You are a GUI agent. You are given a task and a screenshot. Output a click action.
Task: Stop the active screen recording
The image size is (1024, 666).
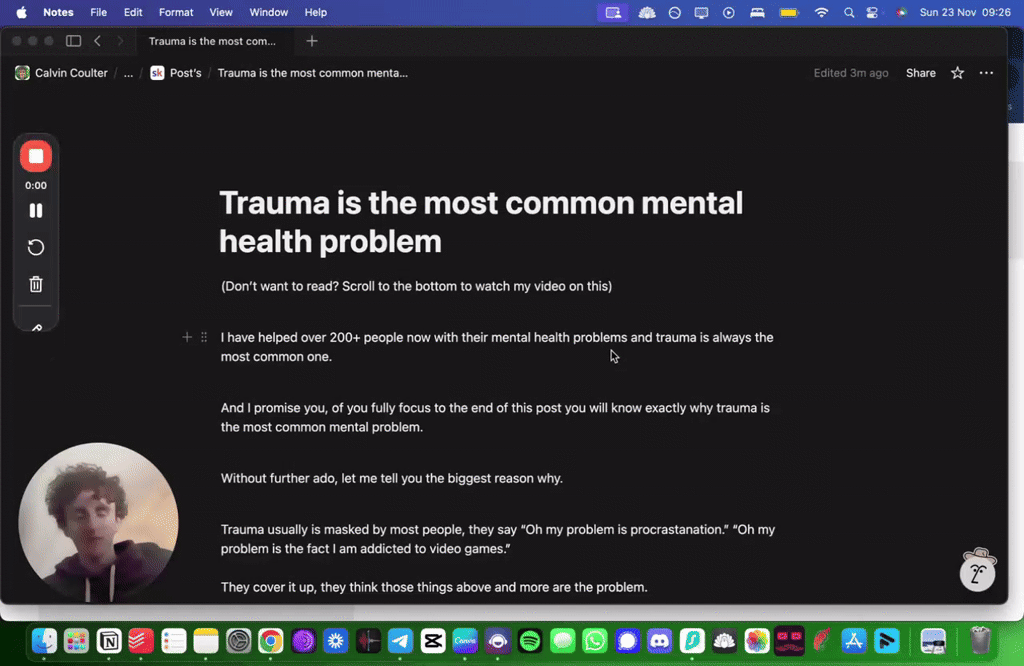point(36,156)
